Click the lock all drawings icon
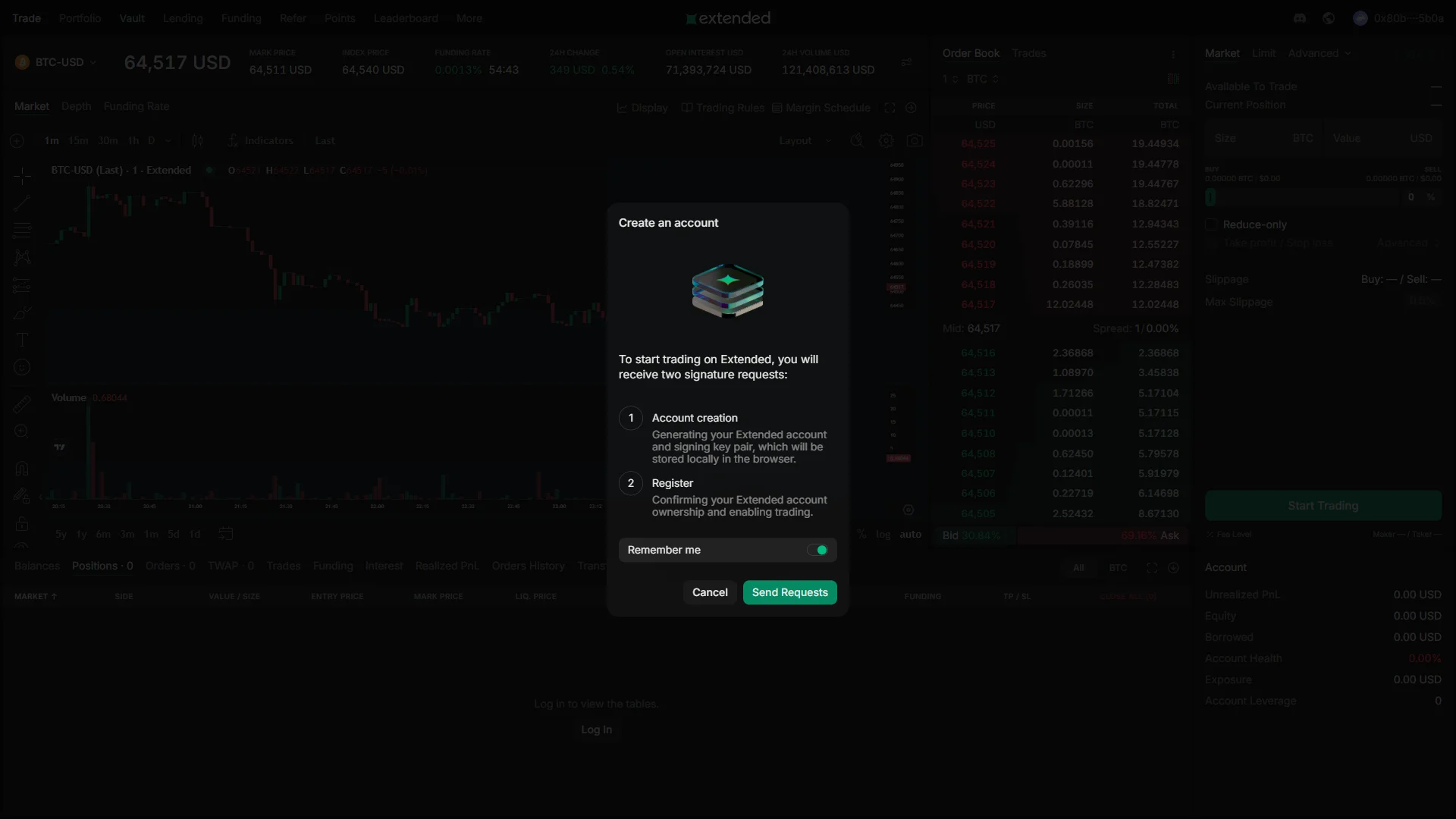Image resolution: width=1456 pixels, height=819 pixels. click(22, 524)
